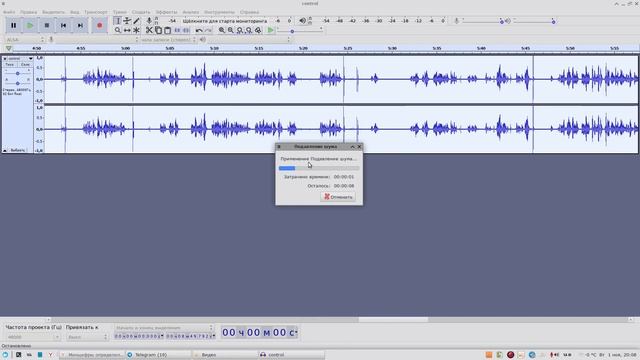The height and width of the screenshot is (360, 640).
Task: Click the noise reduction progress bar
Action: click(x=319, y=168)
